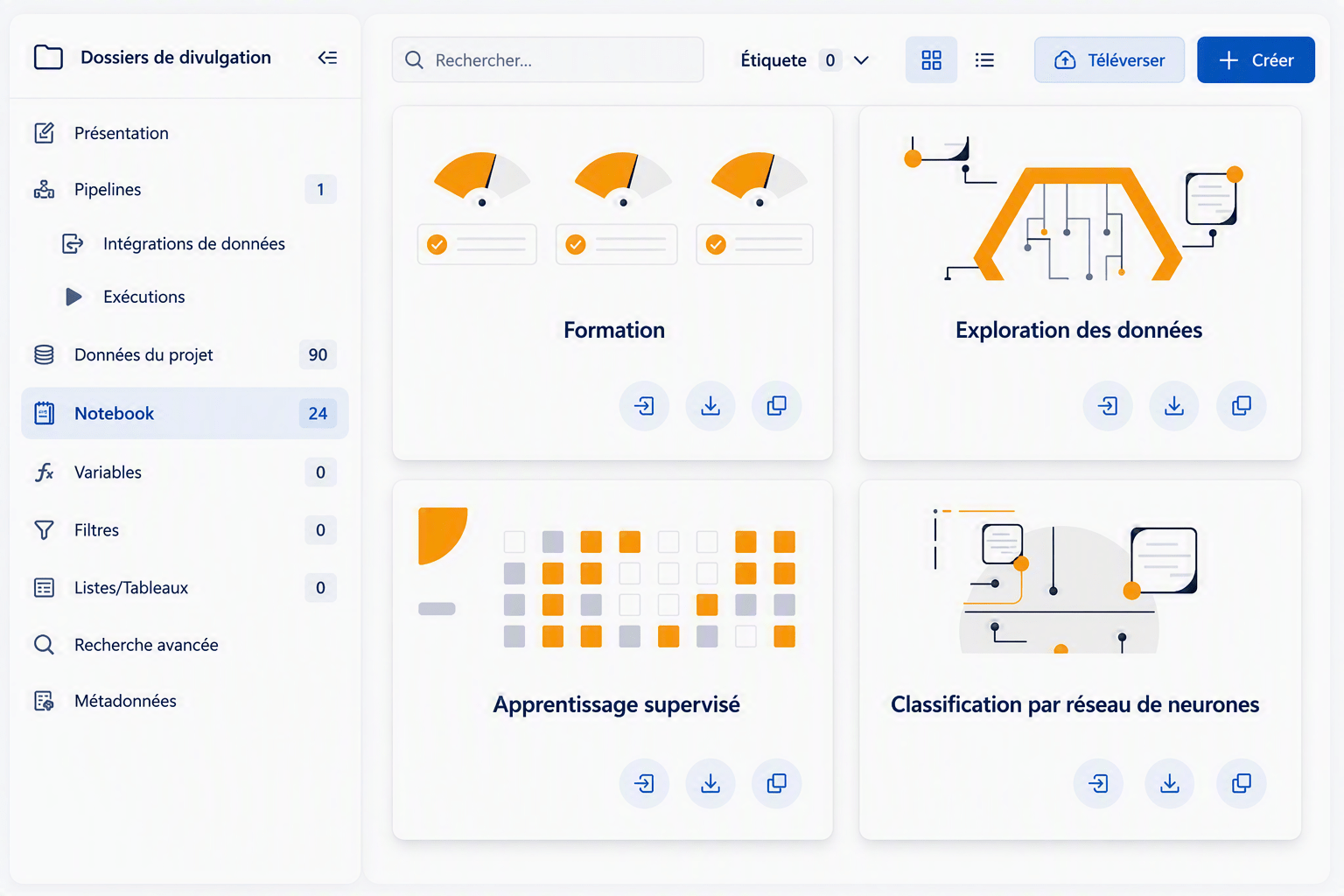Open the Variables section

pos(185,472)
